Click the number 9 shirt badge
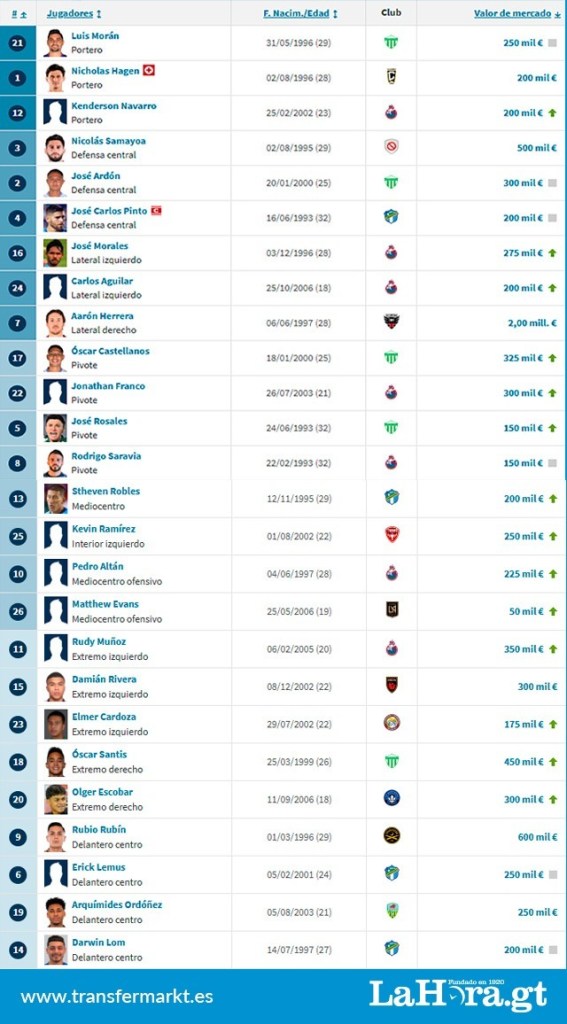This screenshot has height=1024, width=567. [18, 837]
